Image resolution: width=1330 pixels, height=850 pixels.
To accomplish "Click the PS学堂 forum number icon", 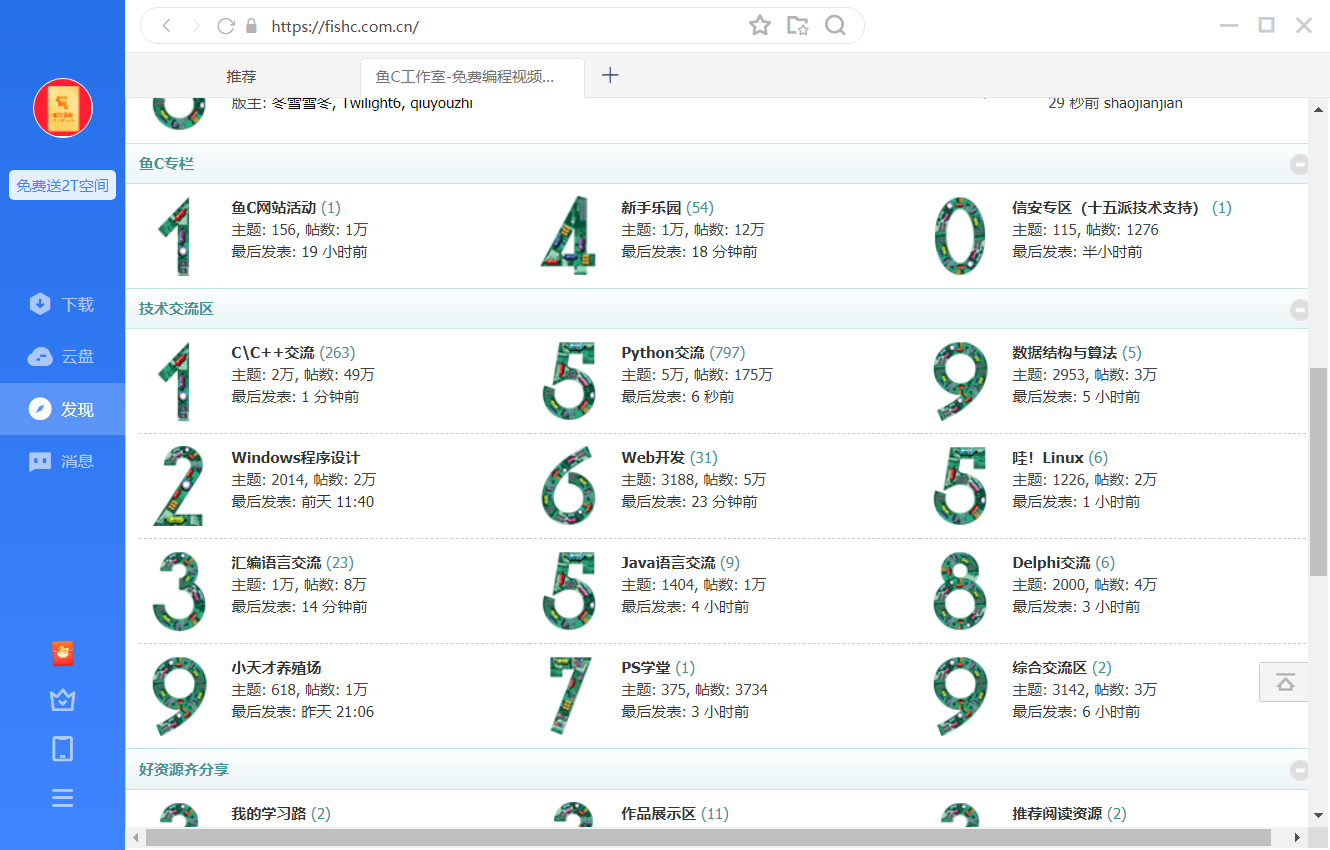I will [x=569, y=697].
